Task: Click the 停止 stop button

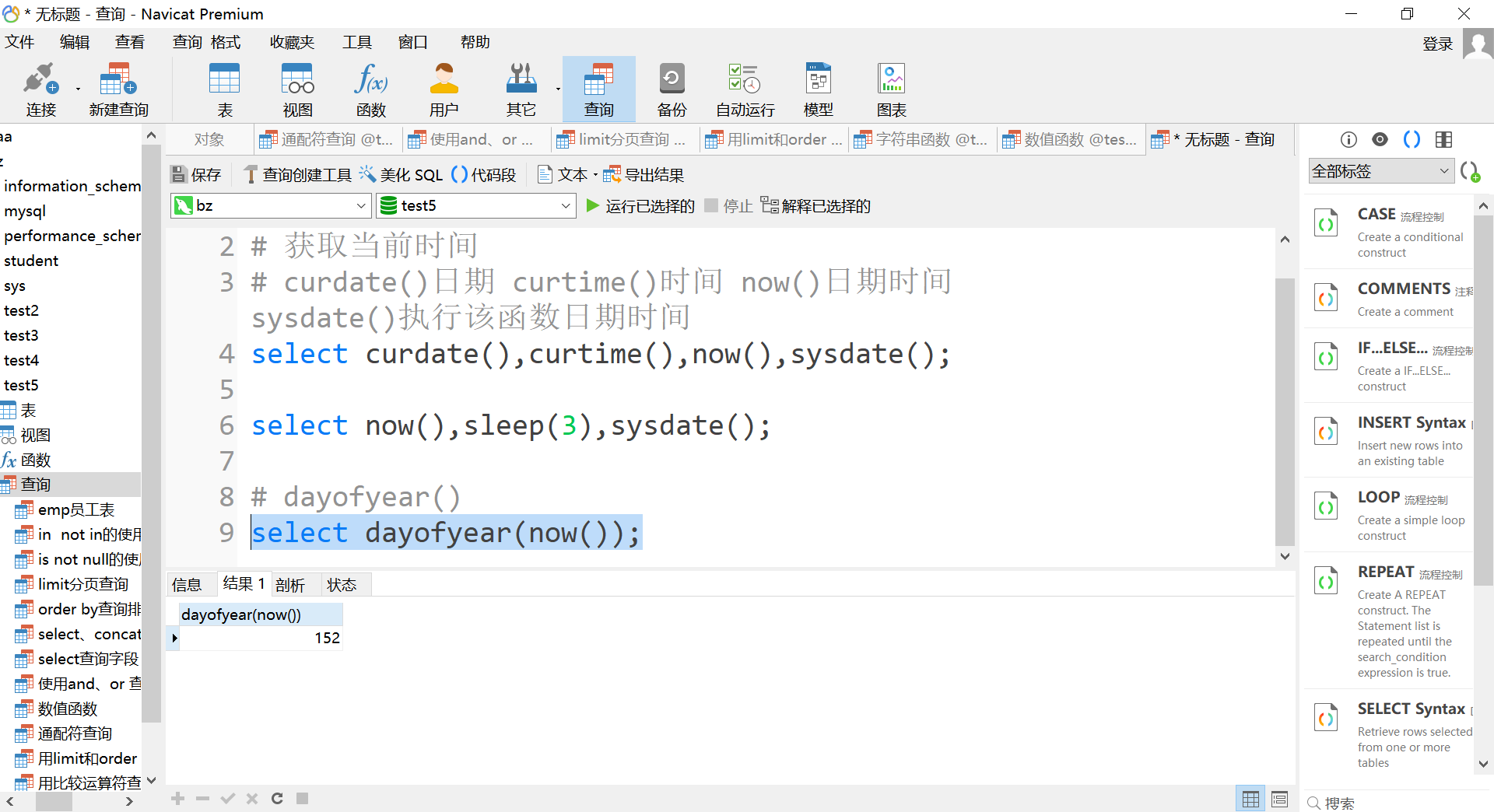Action: (x=729, y=206)
